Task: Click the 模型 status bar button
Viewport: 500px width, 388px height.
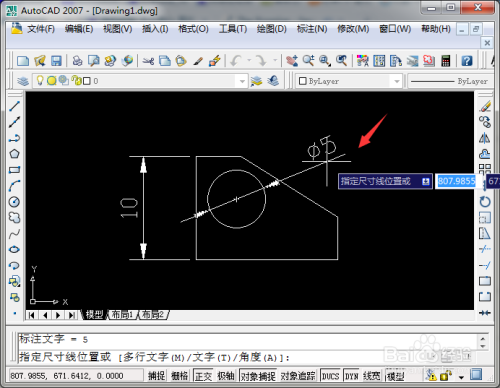Action: pyautogui.click(x=395, y=376)
